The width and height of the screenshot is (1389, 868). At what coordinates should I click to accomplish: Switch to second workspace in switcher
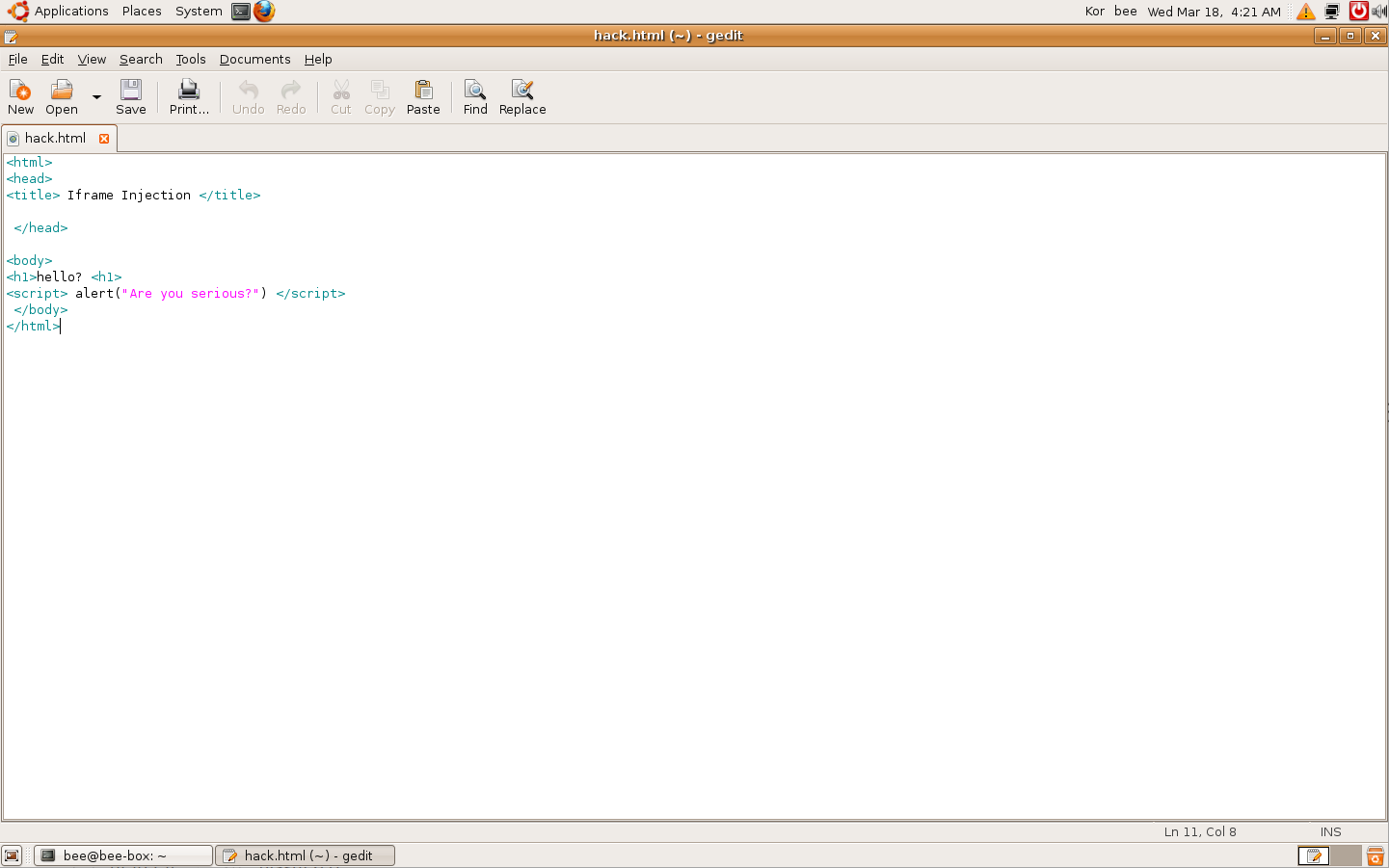tap(1346, 855)
